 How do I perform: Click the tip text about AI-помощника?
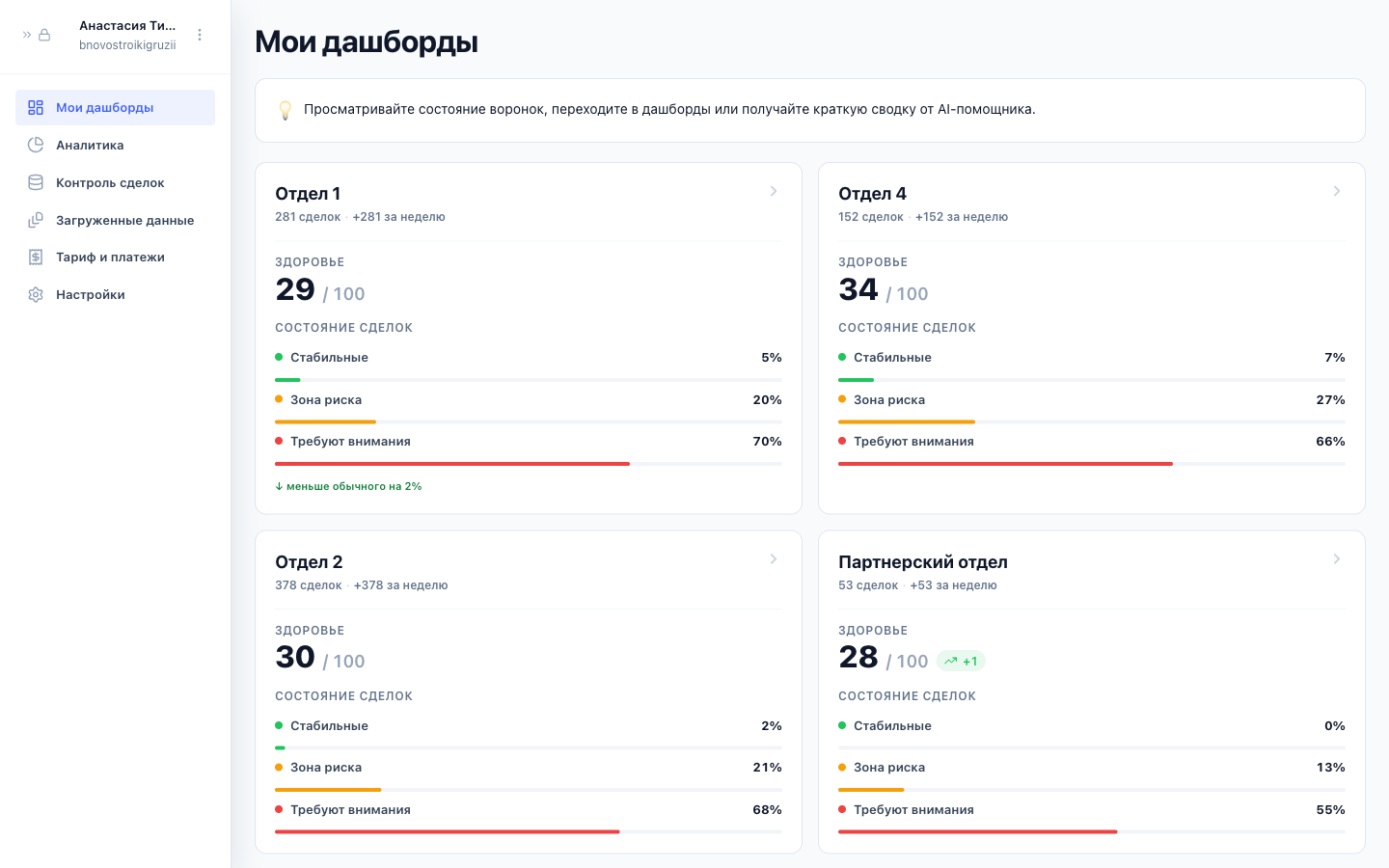coord(669,110)
